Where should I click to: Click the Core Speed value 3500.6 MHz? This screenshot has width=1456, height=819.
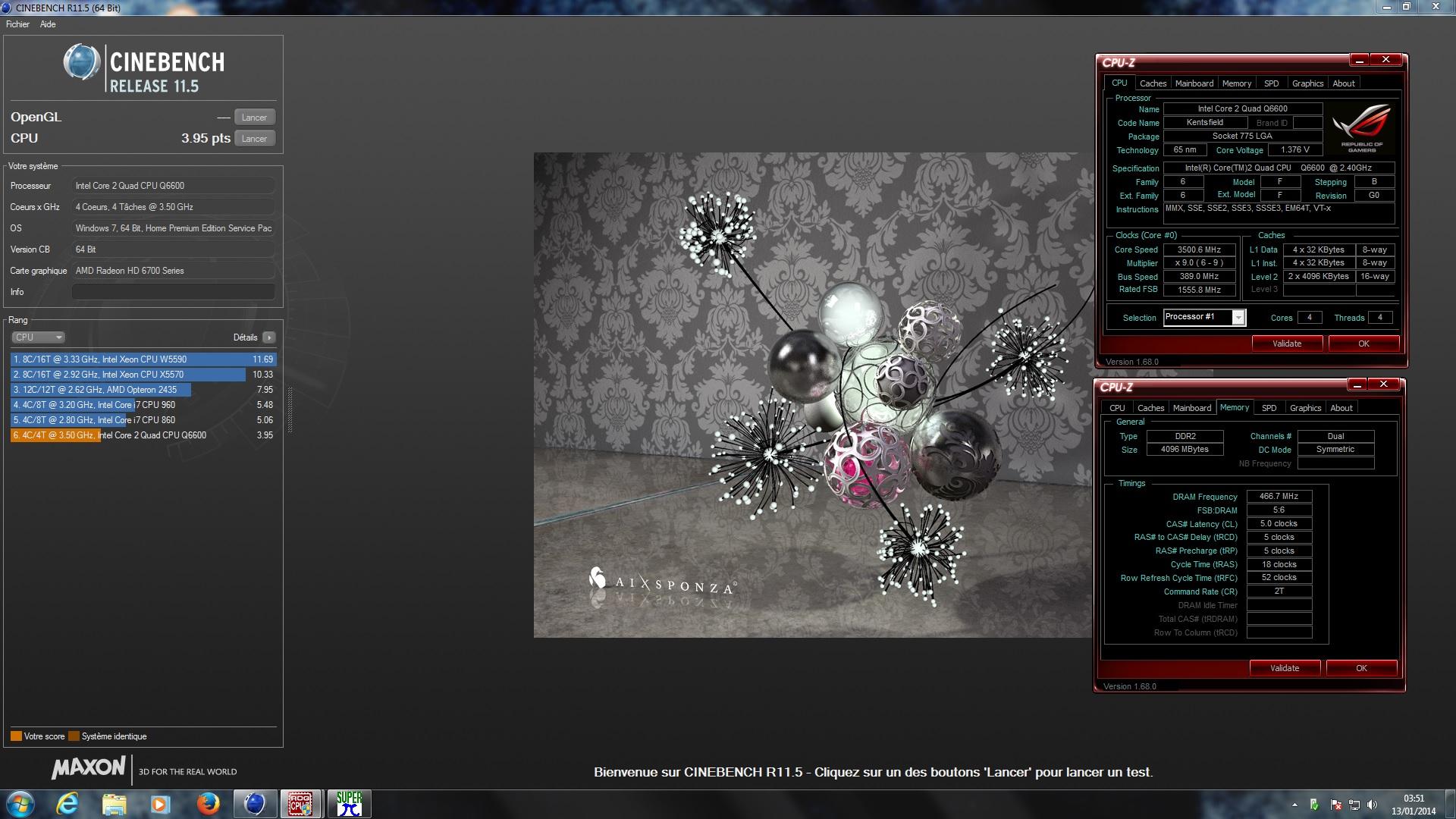point(1199,249)
